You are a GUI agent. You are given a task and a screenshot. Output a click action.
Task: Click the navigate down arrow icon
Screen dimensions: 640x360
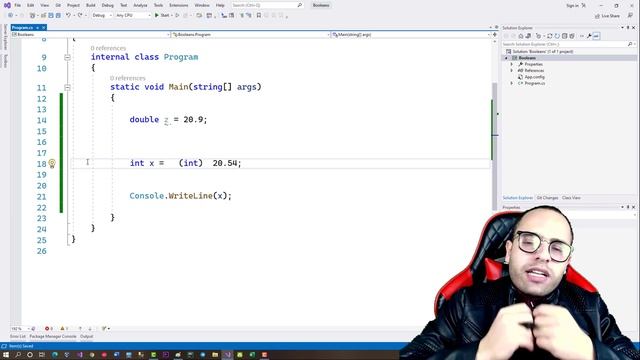click(x=90, y=329)
